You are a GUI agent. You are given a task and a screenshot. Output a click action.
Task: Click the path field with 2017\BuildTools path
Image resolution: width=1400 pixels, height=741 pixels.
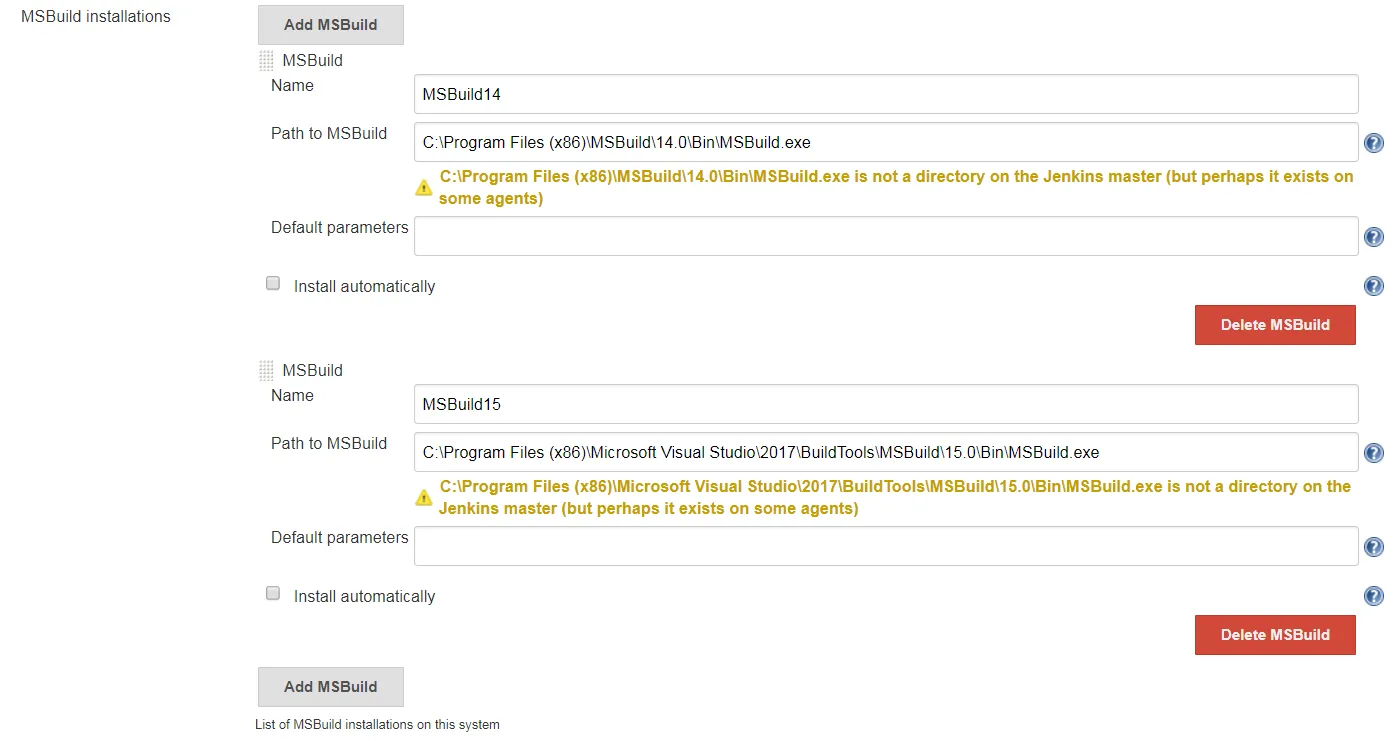click(886, 452)
